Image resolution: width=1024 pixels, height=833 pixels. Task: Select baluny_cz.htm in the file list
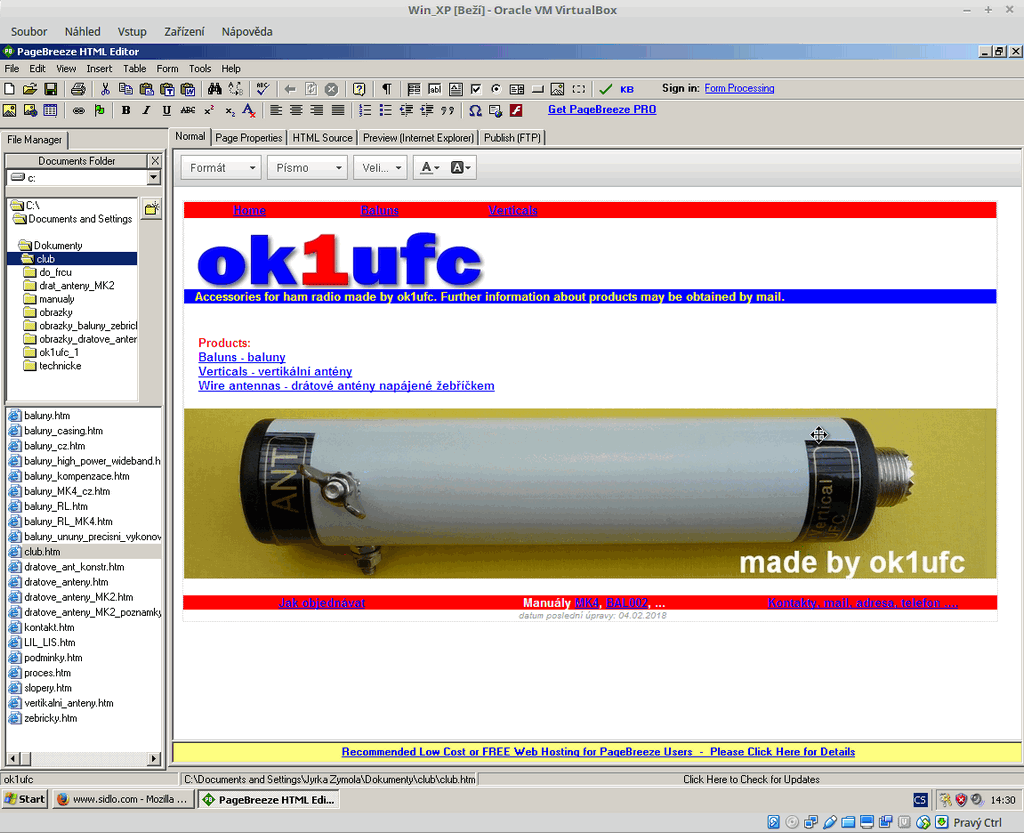pos(54,446)
